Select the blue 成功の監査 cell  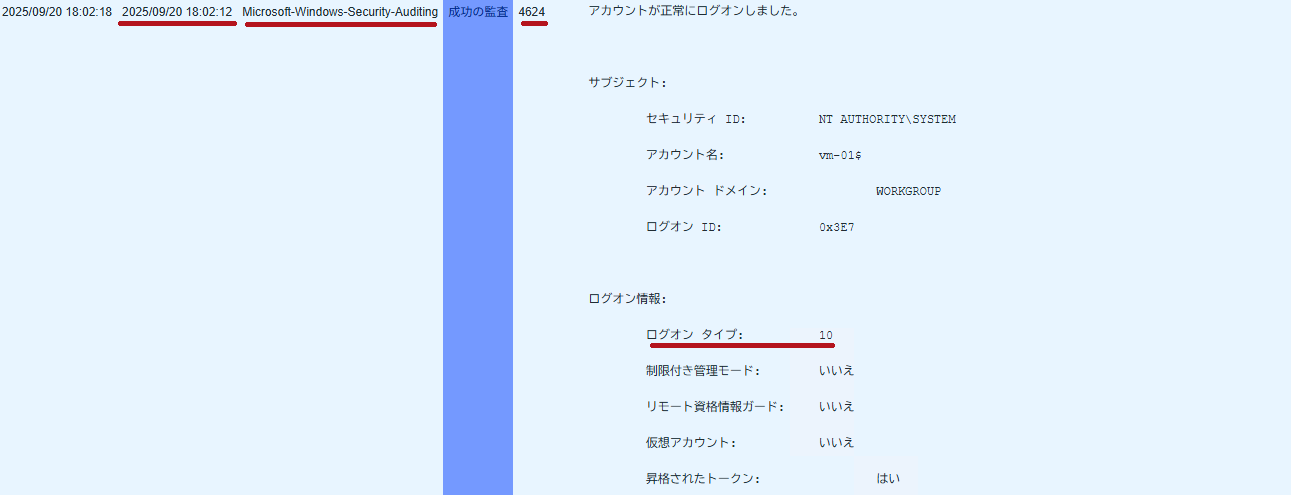478,12
